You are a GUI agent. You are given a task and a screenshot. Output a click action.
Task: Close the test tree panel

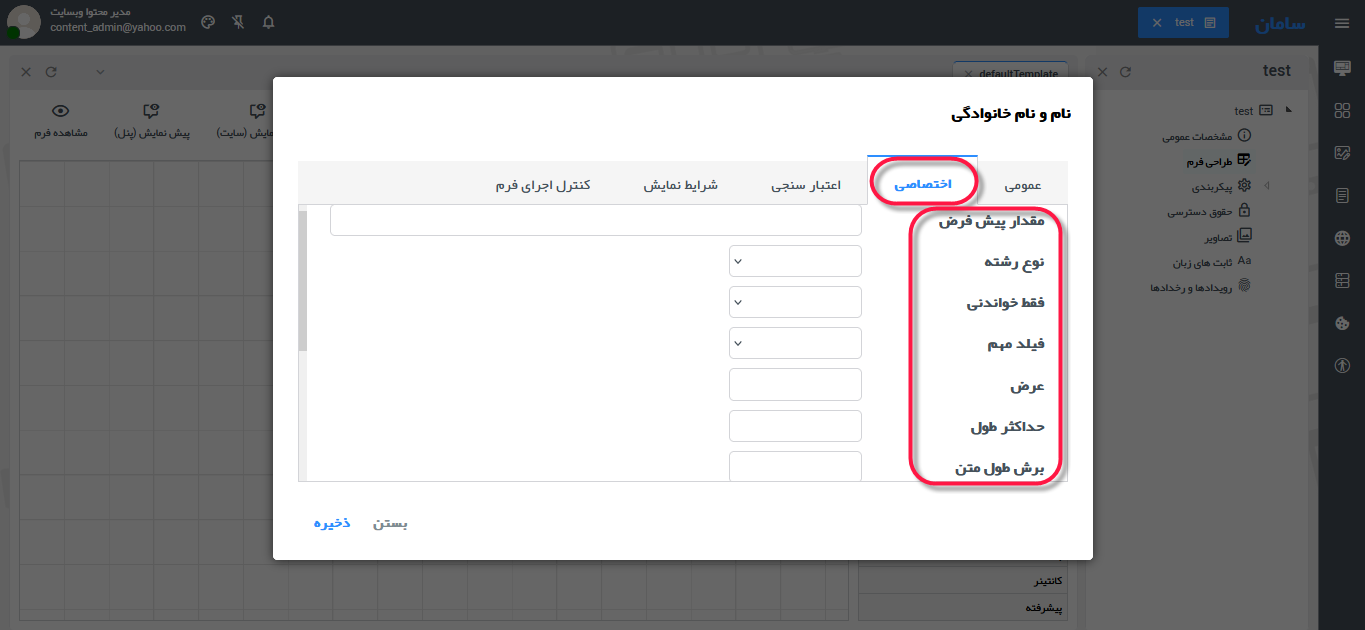coord(1103,72)
